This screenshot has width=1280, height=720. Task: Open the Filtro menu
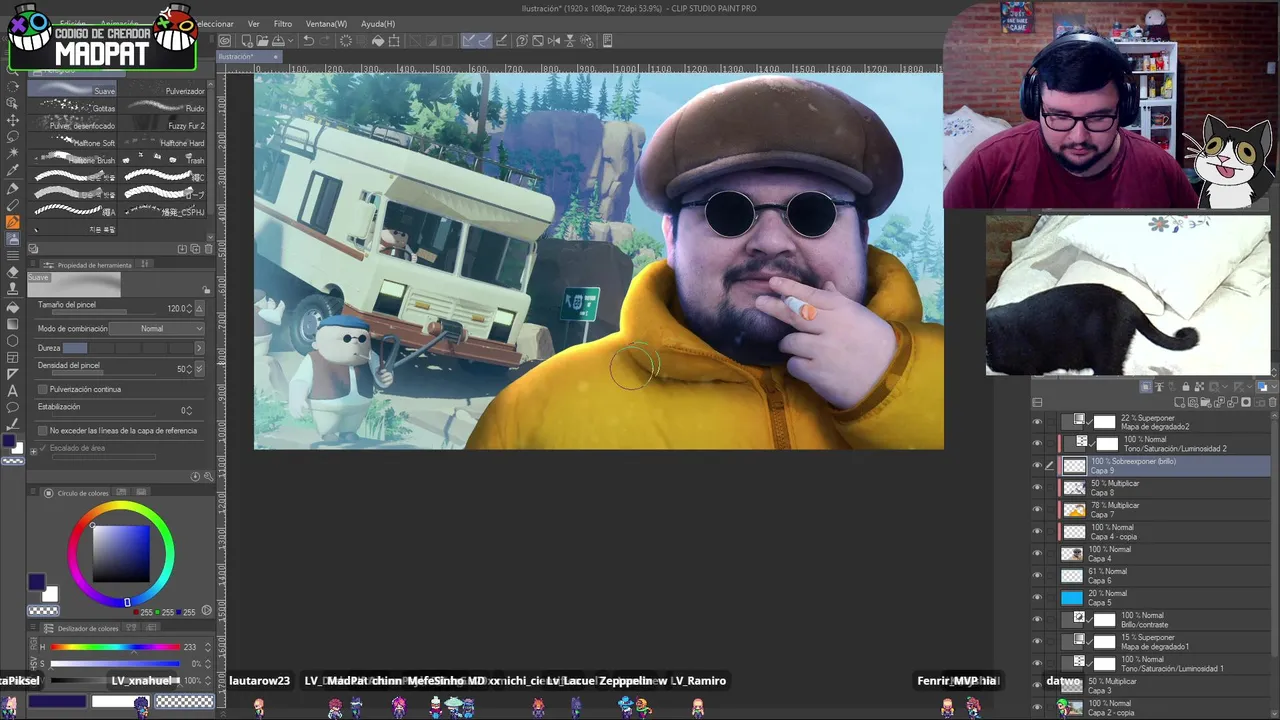coord(283,24)
